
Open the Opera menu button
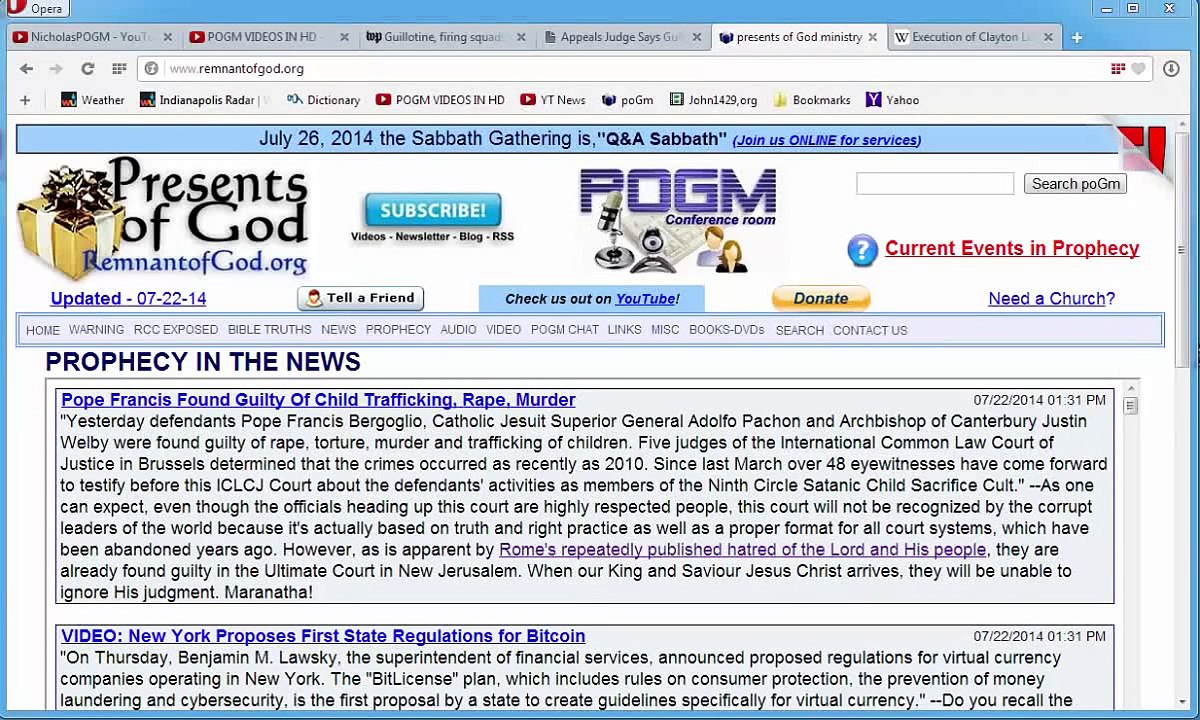point(35,8)
